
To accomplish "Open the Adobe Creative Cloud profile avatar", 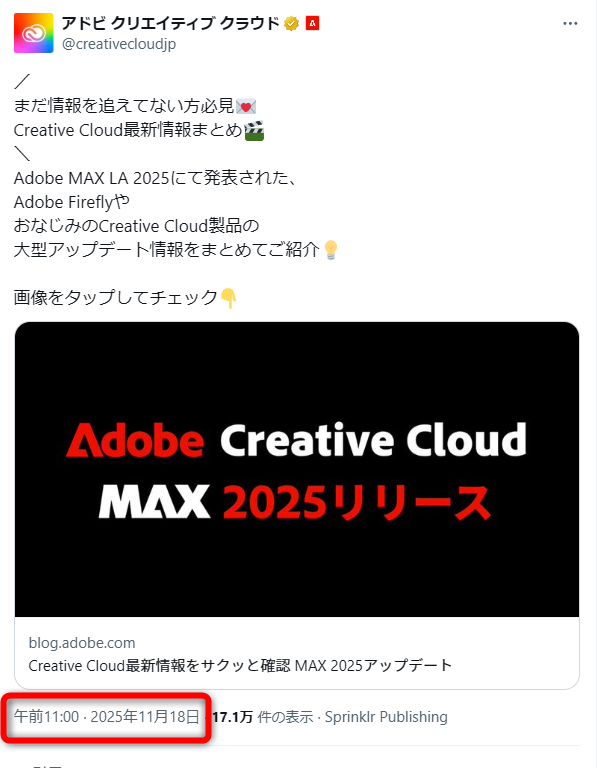I will click(x=33, y=33).
